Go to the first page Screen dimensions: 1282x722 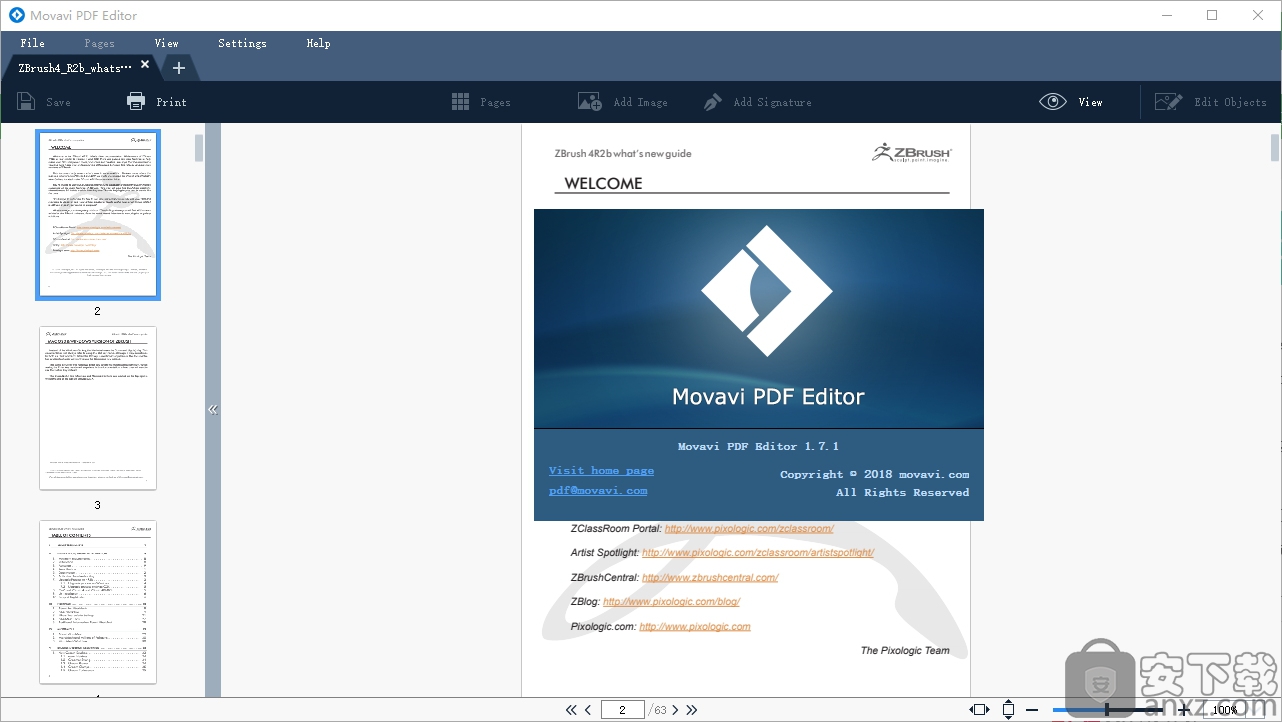[571, 710]
